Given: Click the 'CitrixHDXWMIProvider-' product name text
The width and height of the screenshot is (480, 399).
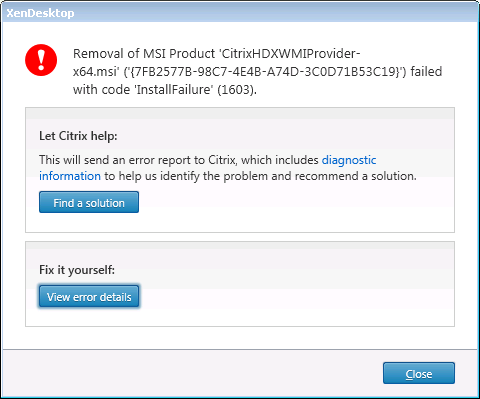Looking at the screenshot, I should click(290, 54).
